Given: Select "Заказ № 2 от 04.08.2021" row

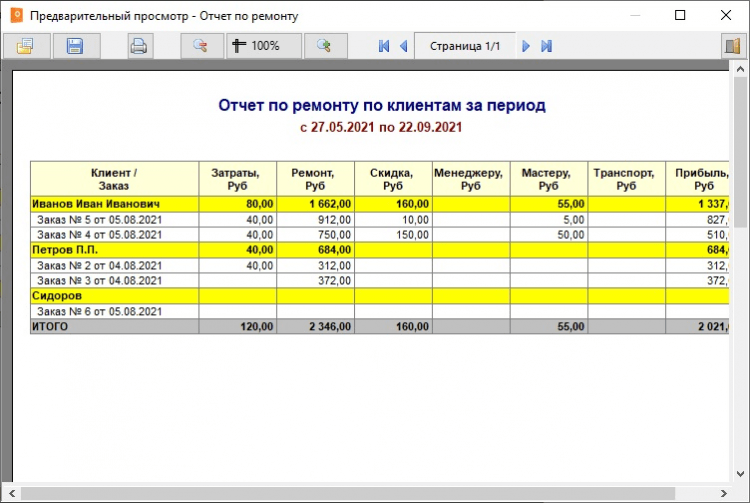Looking at the screenshot, I should pyautogui.click(x=379, y=265).
